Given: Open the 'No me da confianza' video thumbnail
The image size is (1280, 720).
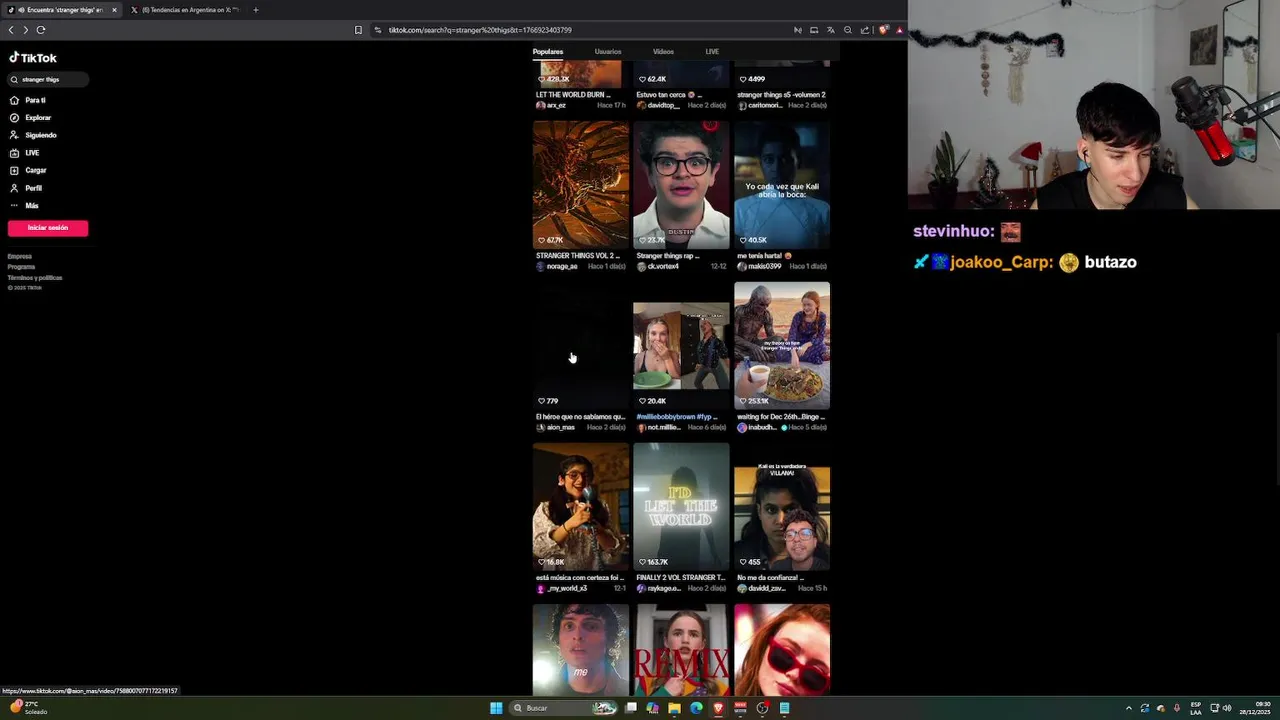Looking at the screenshot, I should tap(782, 506).
